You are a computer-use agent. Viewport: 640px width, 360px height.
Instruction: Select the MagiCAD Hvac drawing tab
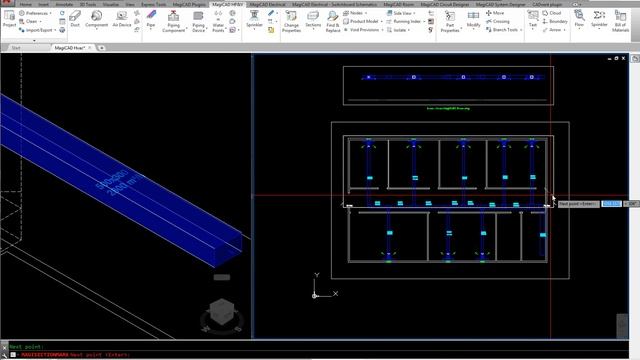tap(69, 48)
